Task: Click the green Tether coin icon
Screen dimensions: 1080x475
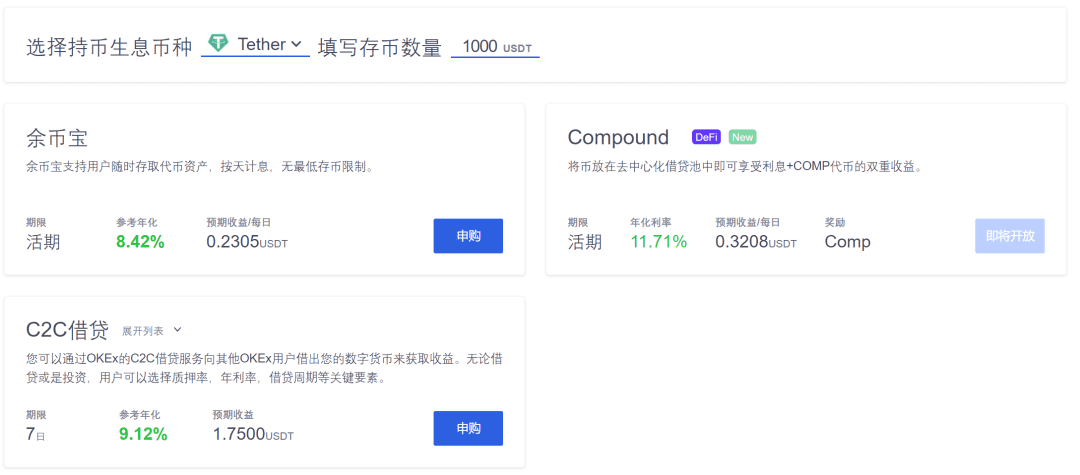Action: (218, 43)
